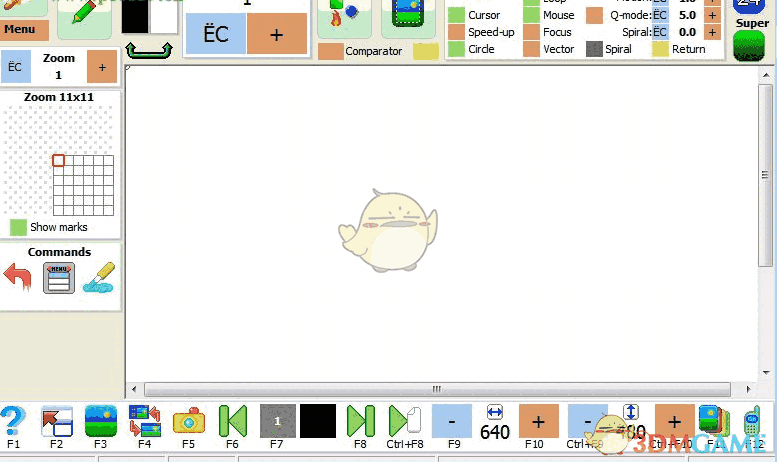Screen dimensions: 777x462
Task: Pick the black foreground color swatch
Action: (135, 16)
